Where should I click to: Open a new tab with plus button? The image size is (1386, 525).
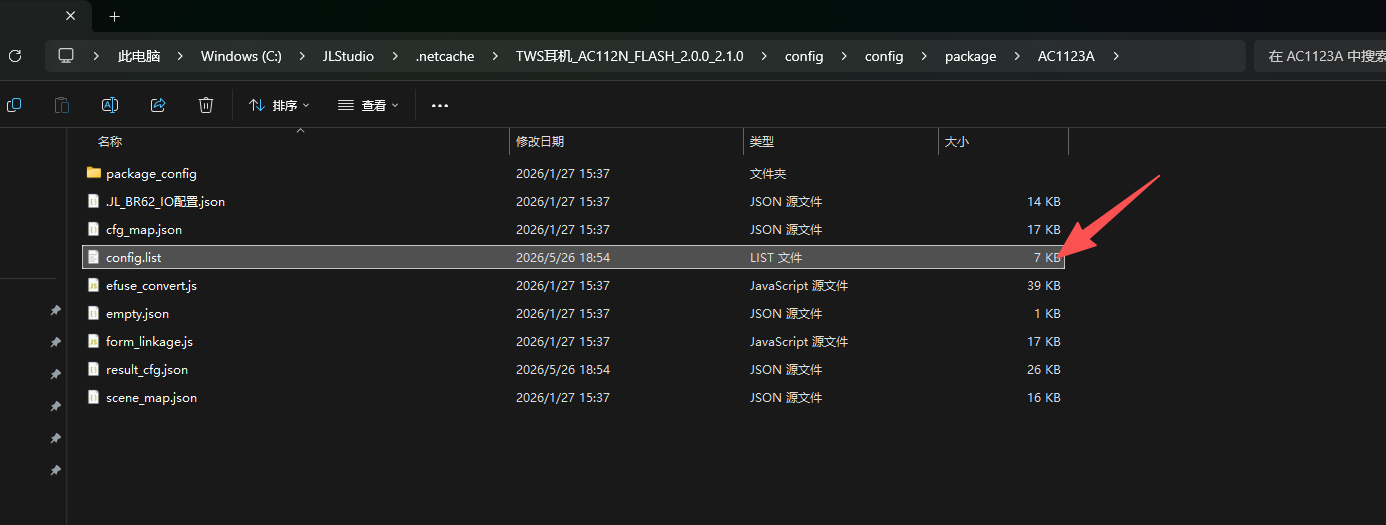pyautogui.click(x=114, y=16)
